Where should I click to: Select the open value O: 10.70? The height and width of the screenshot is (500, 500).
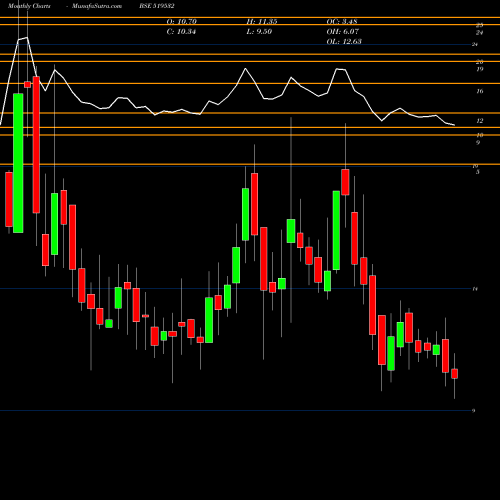click(182, 22)
